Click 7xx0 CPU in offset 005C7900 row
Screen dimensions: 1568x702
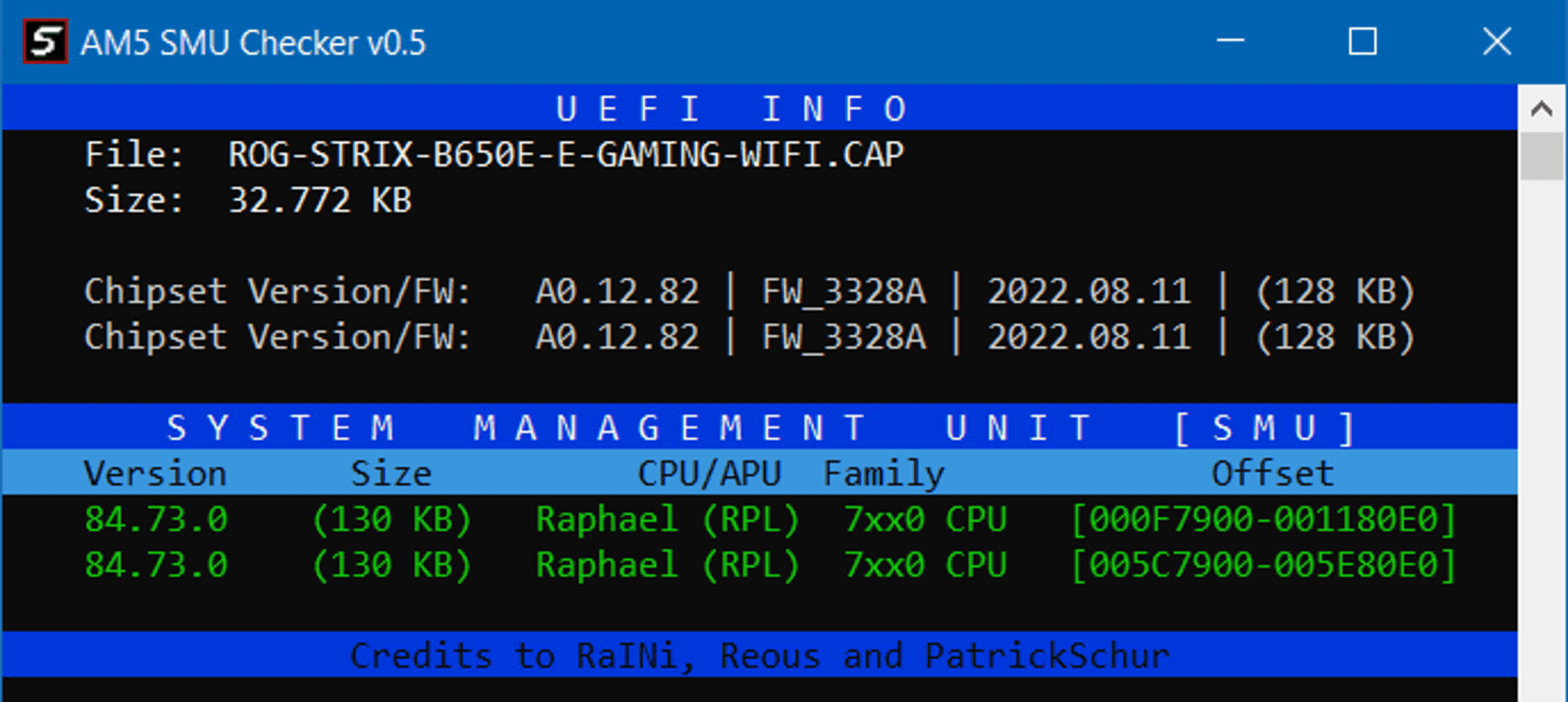[925, 566]
